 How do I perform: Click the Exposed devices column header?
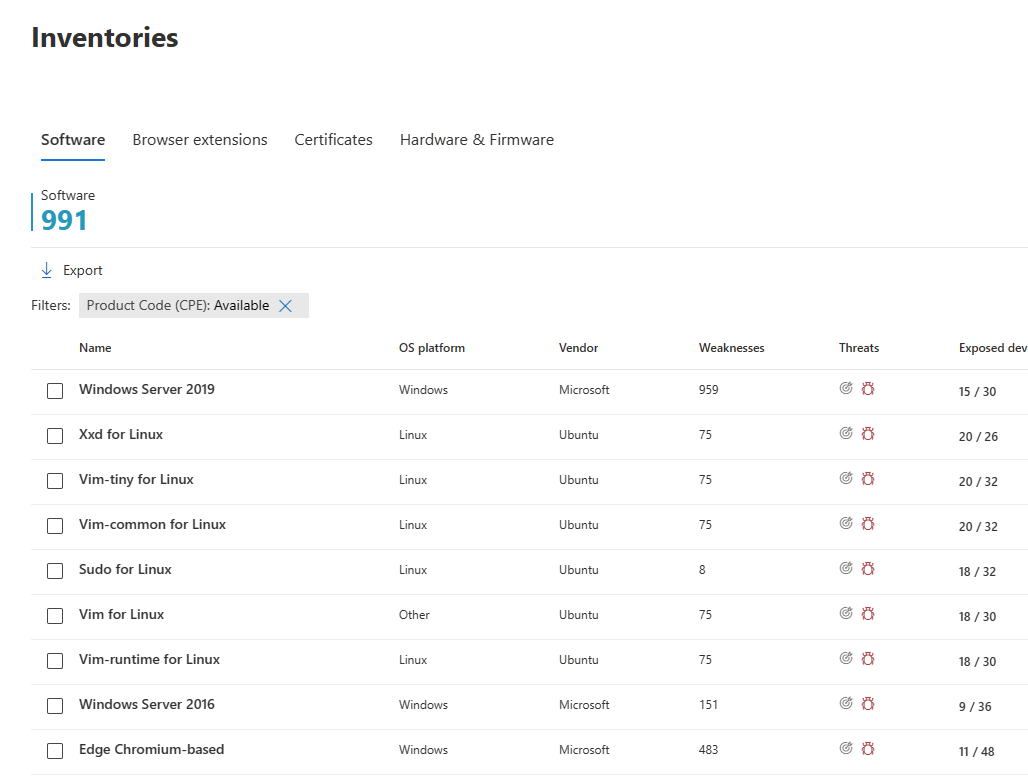point(993,348)
